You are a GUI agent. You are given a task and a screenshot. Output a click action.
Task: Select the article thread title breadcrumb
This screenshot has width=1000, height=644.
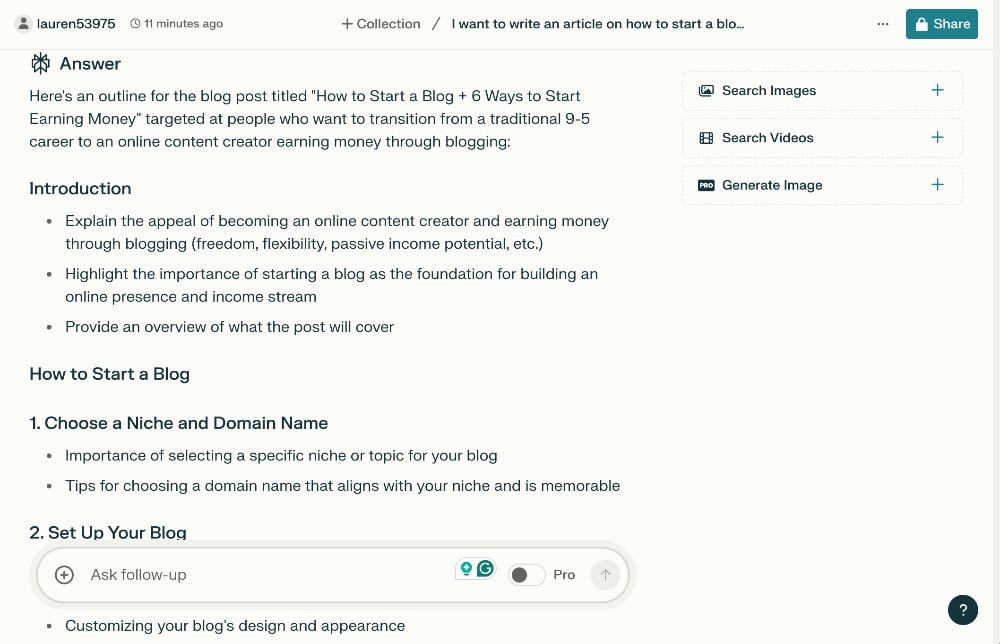(597, 24)
